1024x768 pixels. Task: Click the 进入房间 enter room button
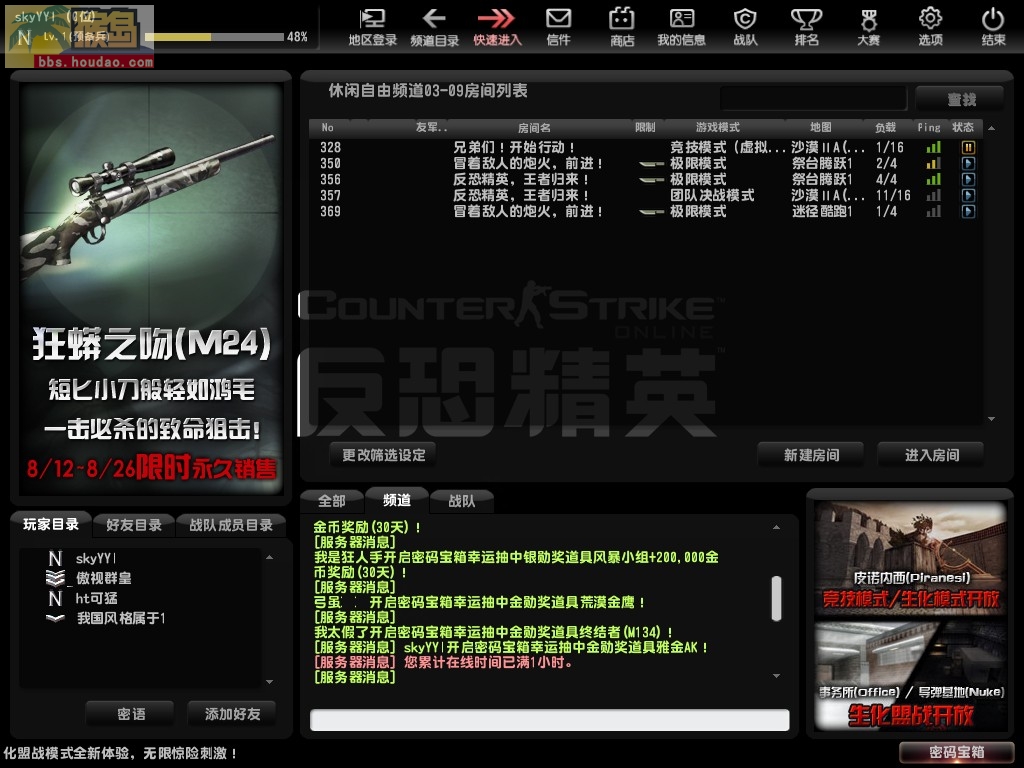pos(931,455)
